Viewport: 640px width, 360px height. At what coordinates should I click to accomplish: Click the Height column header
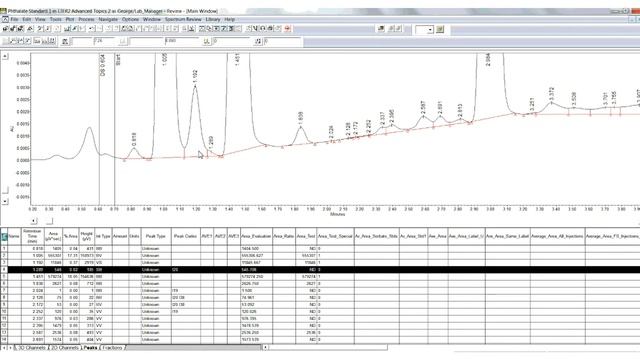[87, 236]
